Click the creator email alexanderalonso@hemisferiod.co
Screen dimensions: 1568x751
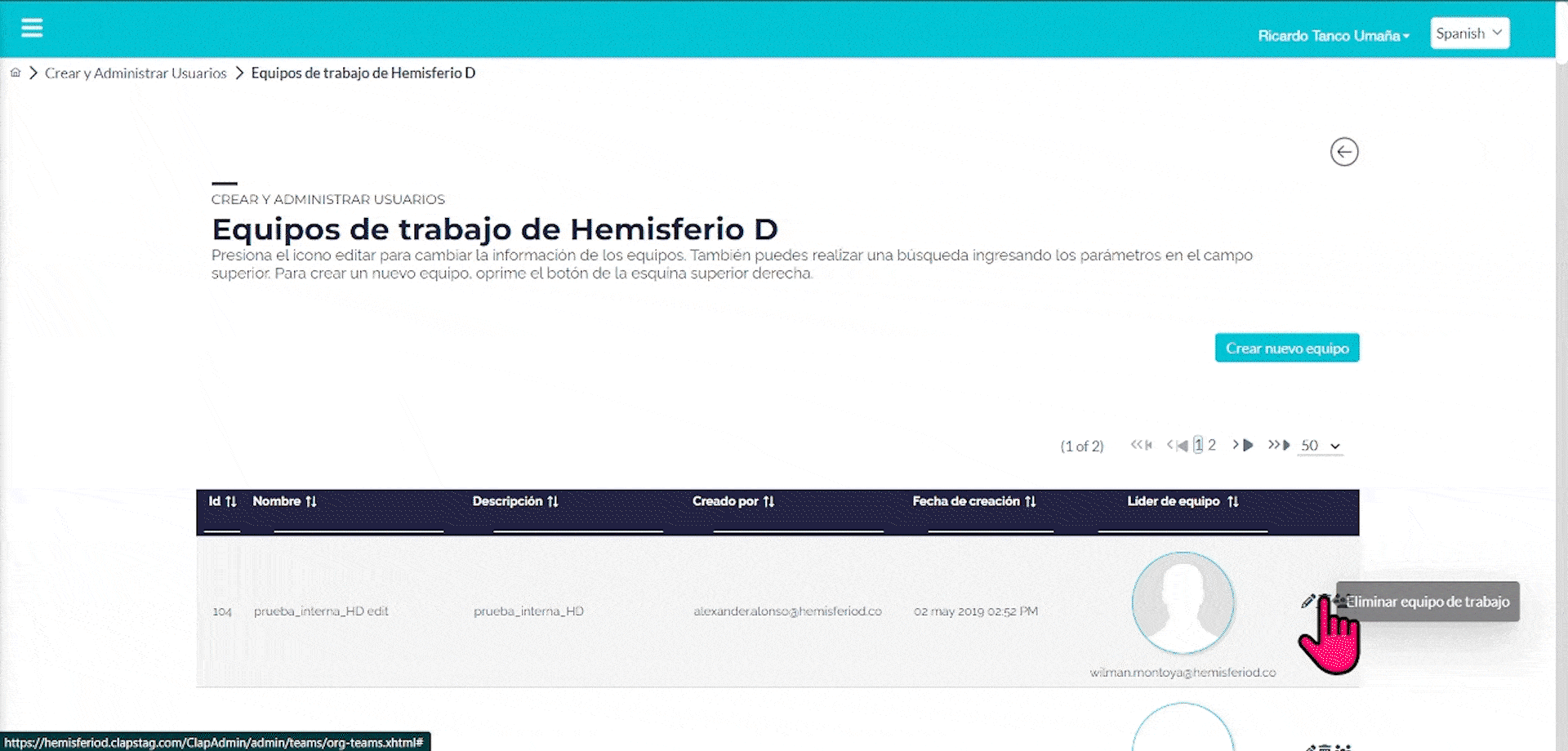click(x=787, y=611)
